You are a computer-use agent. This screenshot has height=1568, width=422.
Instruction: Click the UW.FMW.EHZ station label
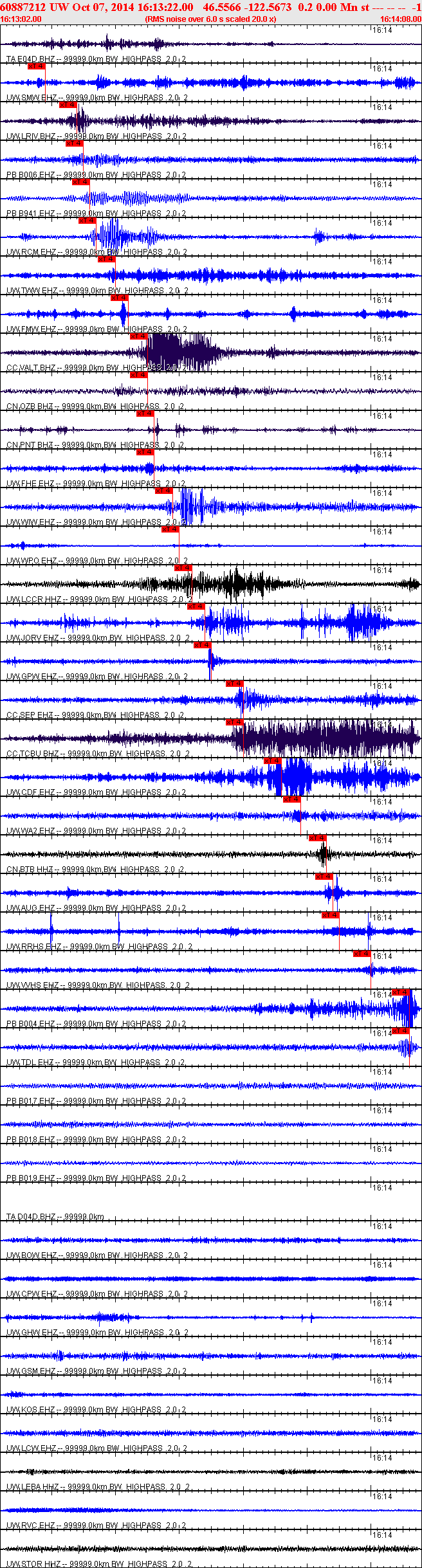pos(32,329)
